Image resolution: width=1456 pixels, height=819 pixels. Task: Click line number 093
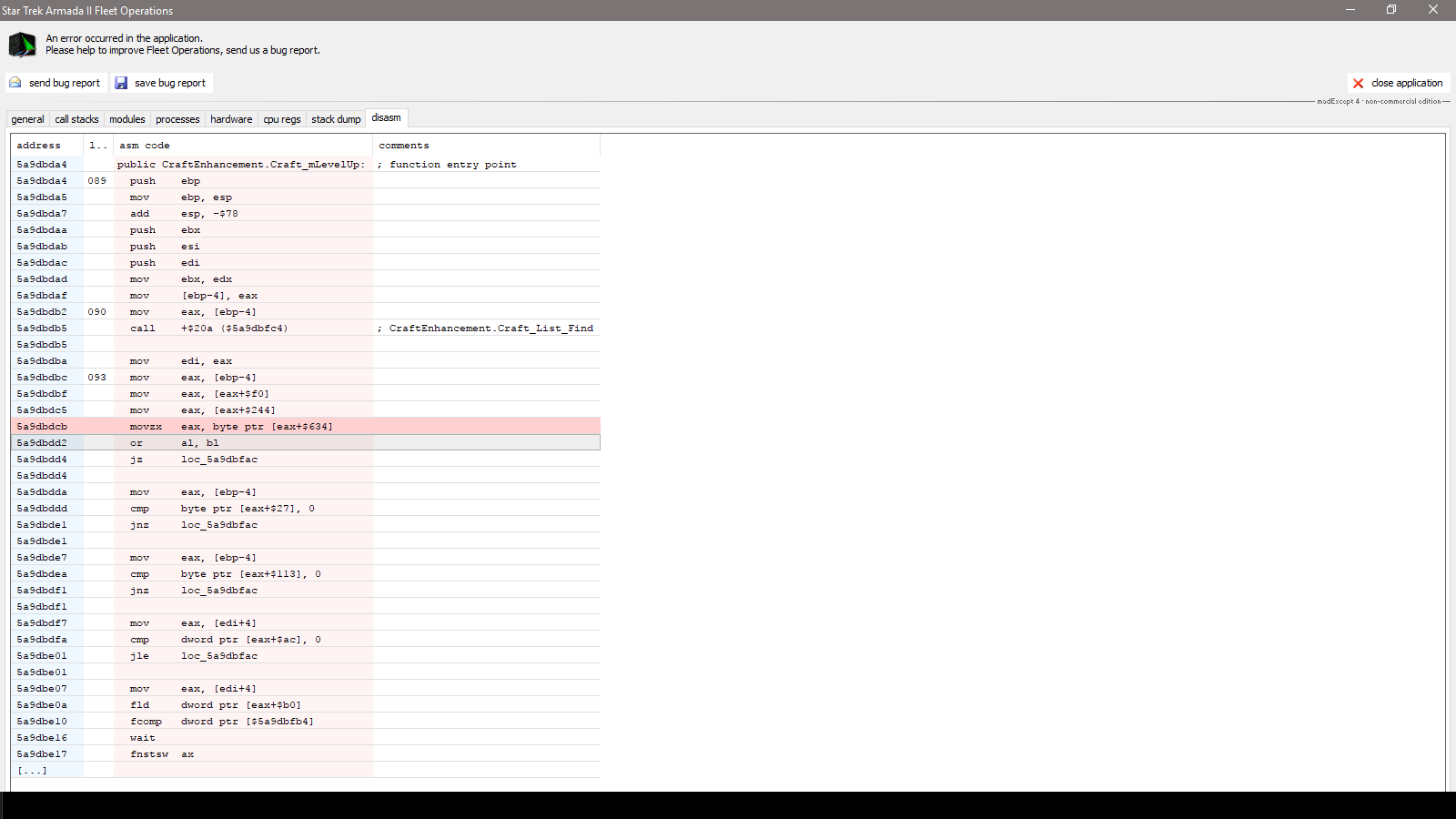coord(97,378)
